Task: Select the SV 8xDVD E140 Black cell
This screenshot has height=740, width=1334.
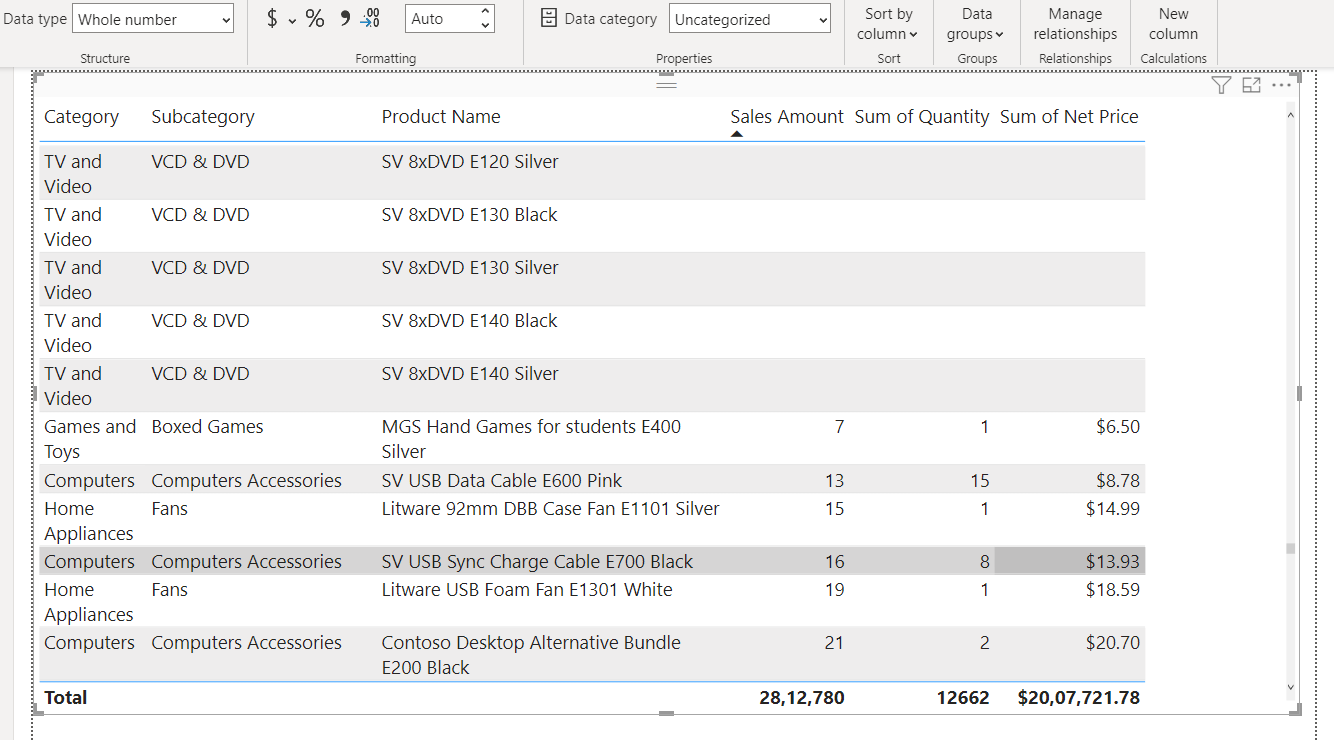Action: tap(470, 321)
